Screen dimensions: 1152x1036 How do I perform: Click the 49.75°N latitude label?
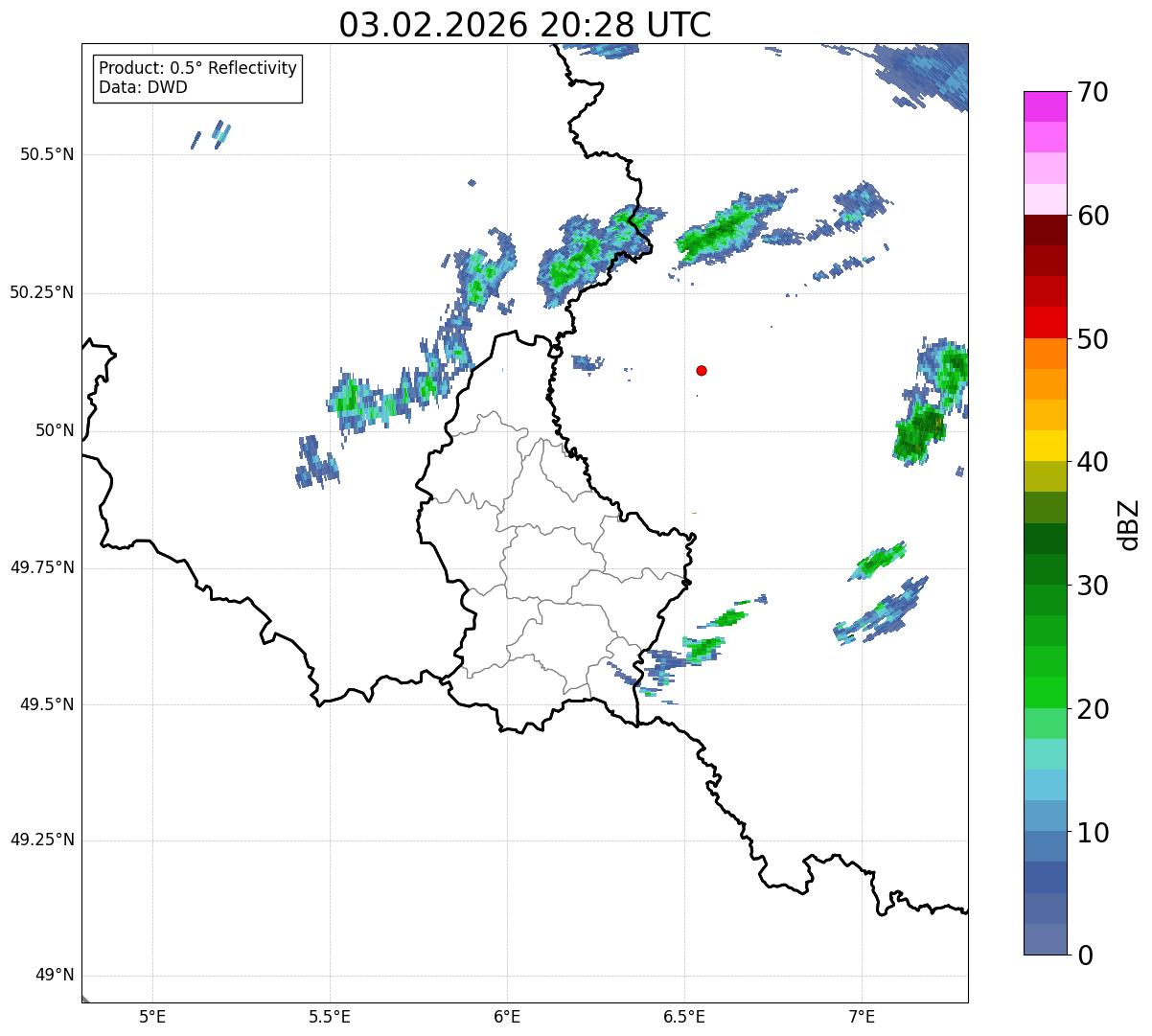click(x=42, y=567)
